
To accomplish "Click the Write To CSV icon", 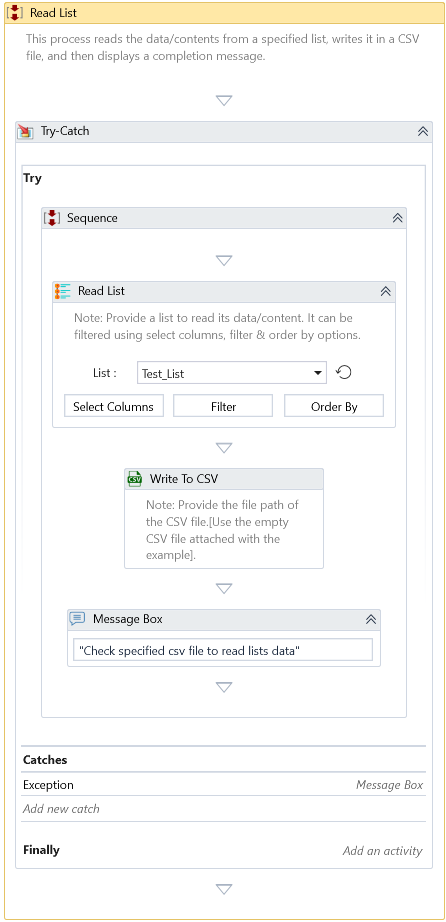I will 135,479.
